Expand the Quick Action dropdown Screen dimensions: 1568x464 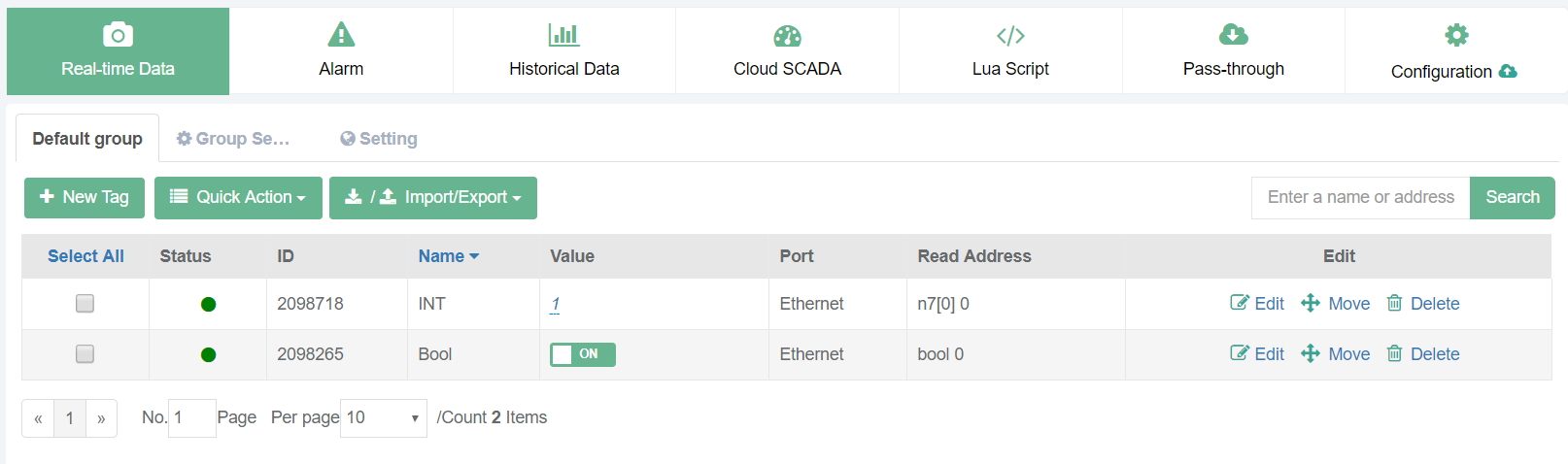238,198
